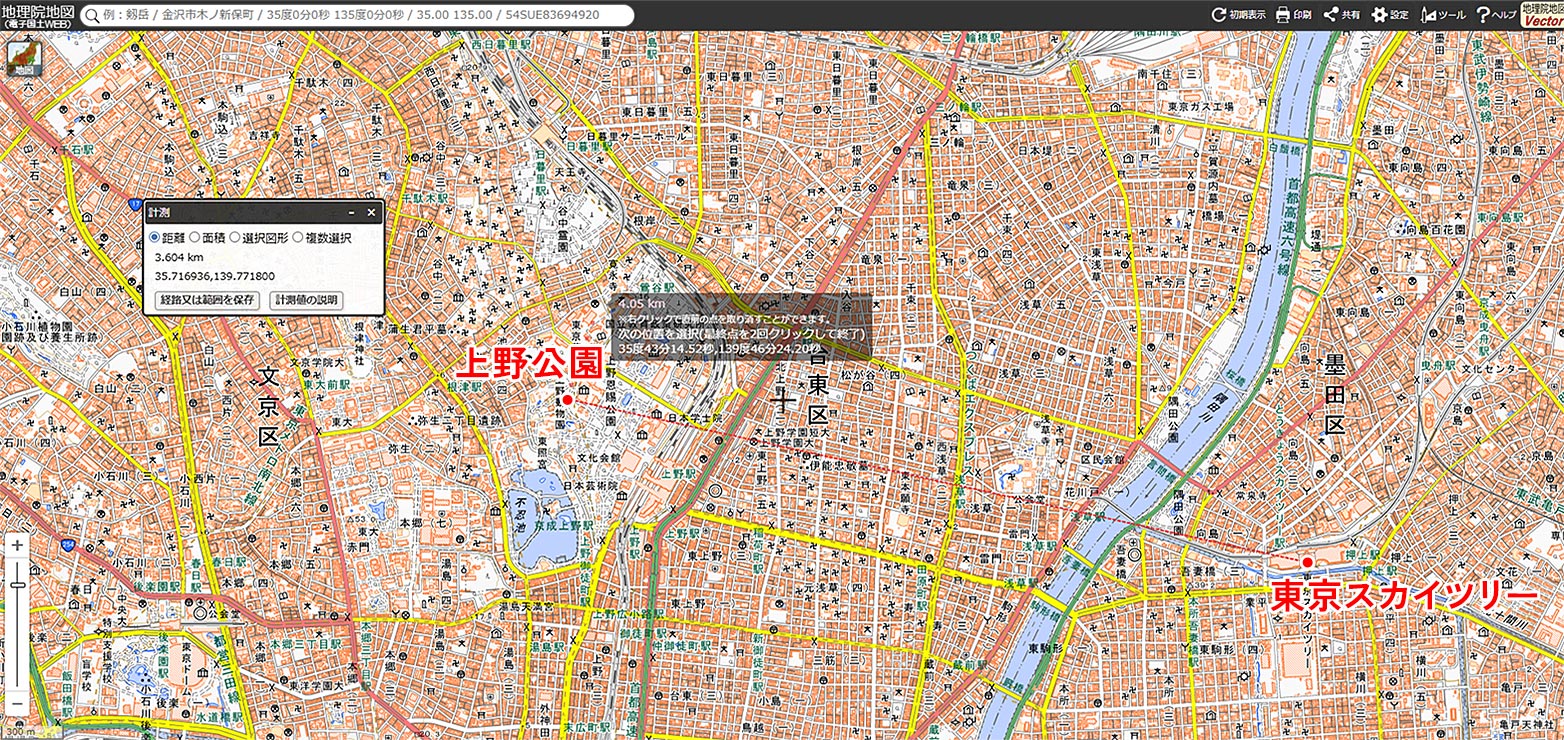Viewport: 1564px width, 740px height.
Task: Choose the 選択図形 radio option
Action: (235, 238)
